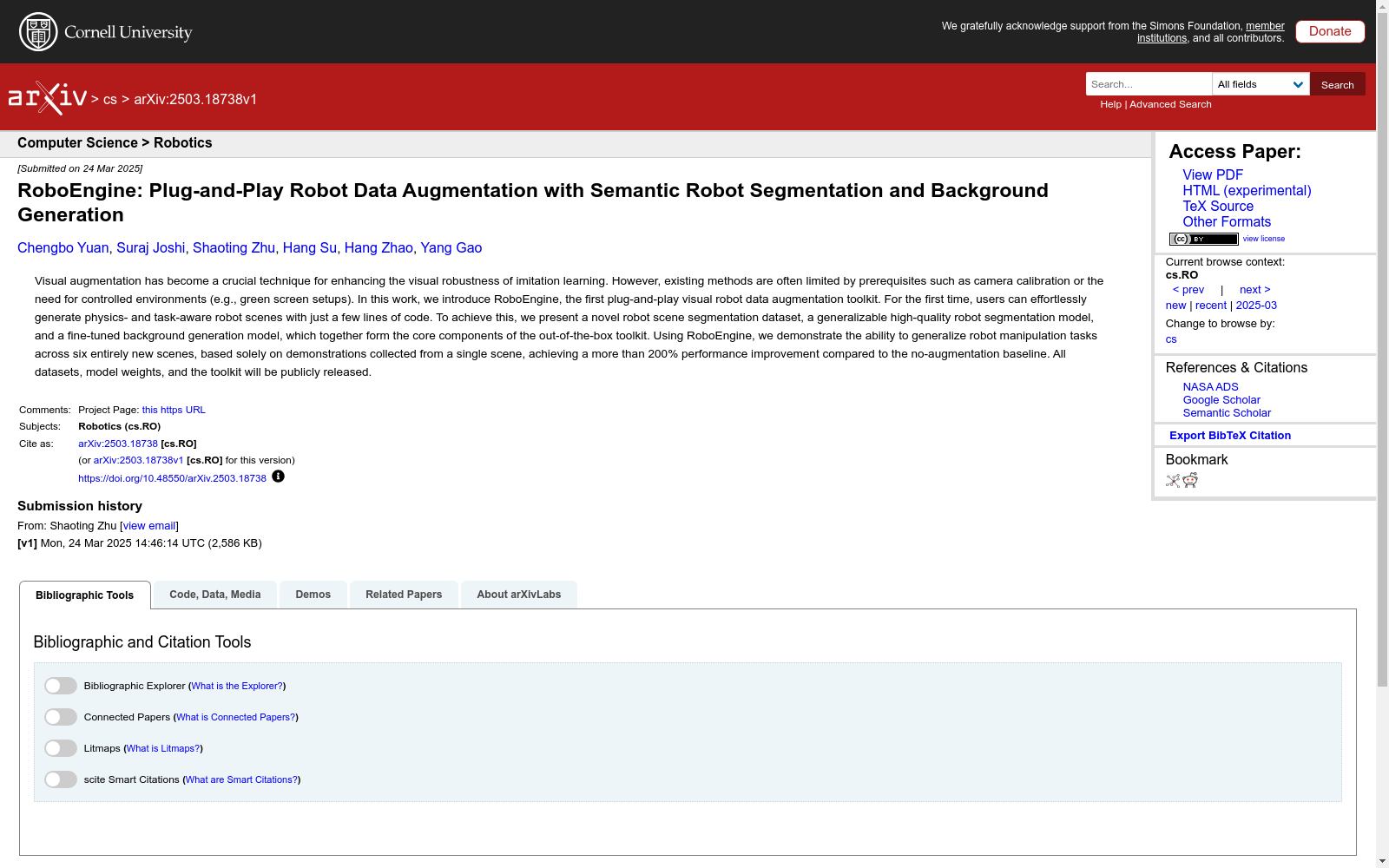Viewport: 1389px width, 868px height.
Task: Focus the search input field
Action: point(1149,84)
